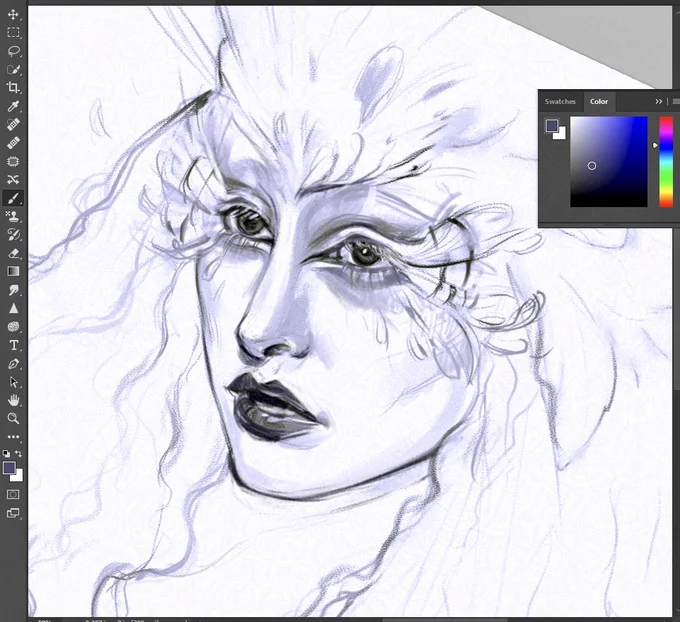Select the Smudge tool
Viewport: 680px width, 622px height.
[x=13, y=290]
